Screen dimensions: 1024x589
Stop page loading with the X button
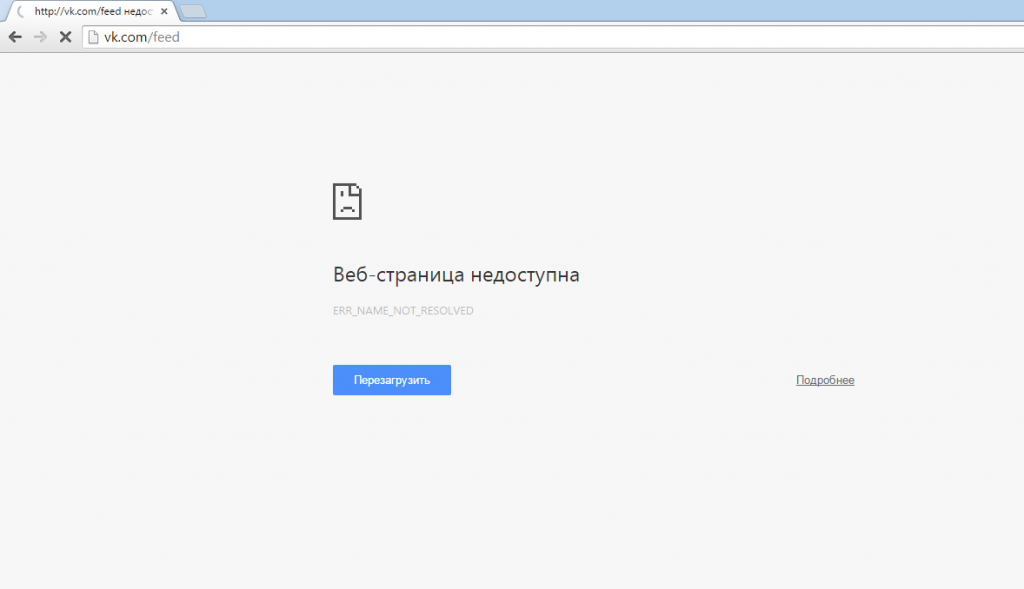(65, 37)
